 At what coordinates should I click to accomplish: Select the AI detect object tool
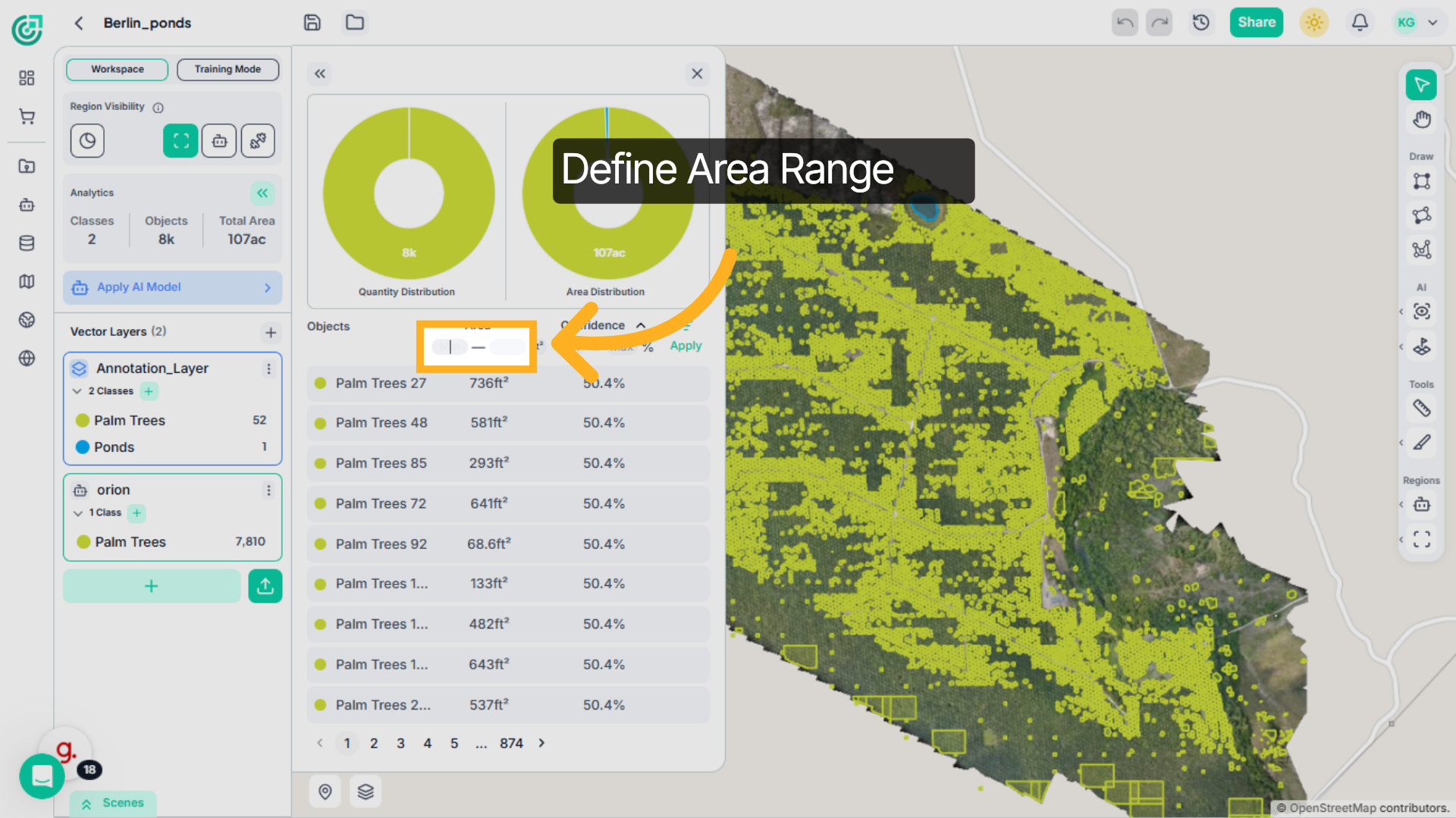click(x=1421, y=312)
